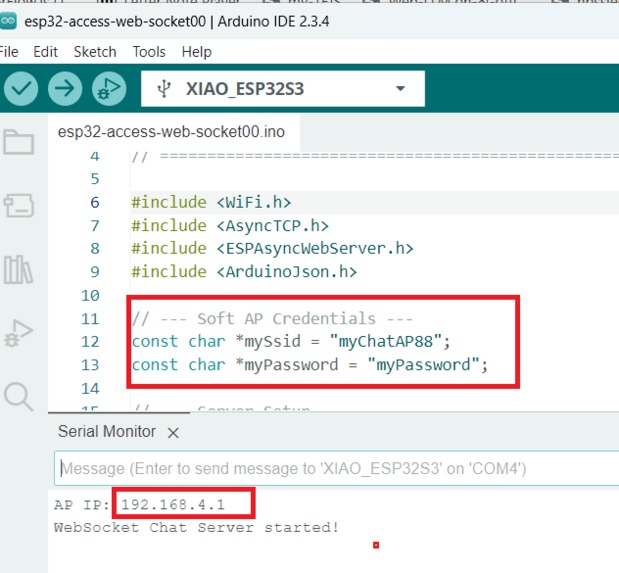Screen dimensions: 619x573
Task: Click the 192.168.4.1 IP address output
Action: tap(173, 504)
